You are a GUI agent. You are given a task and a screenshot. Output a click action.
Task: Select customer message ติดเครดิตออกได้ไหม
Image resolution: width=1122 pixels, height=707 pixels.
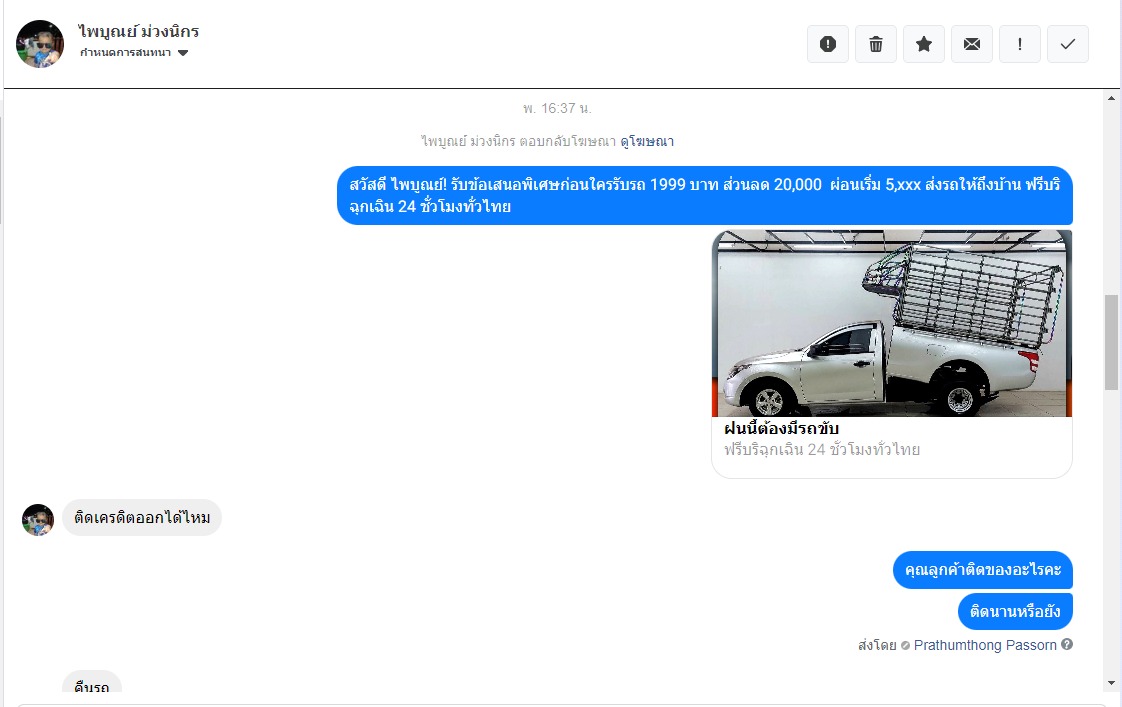tap(142, 517)
